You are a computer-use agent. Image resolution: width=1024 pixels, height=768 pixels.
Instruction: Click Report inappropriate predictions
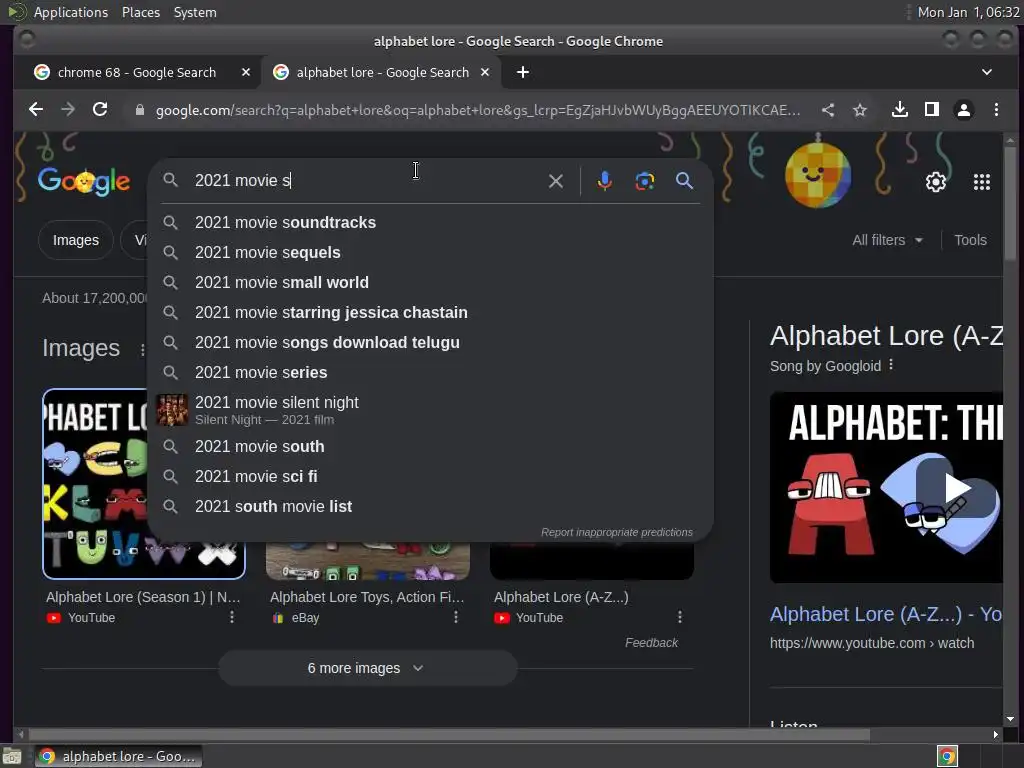click(x=616, y=532)
